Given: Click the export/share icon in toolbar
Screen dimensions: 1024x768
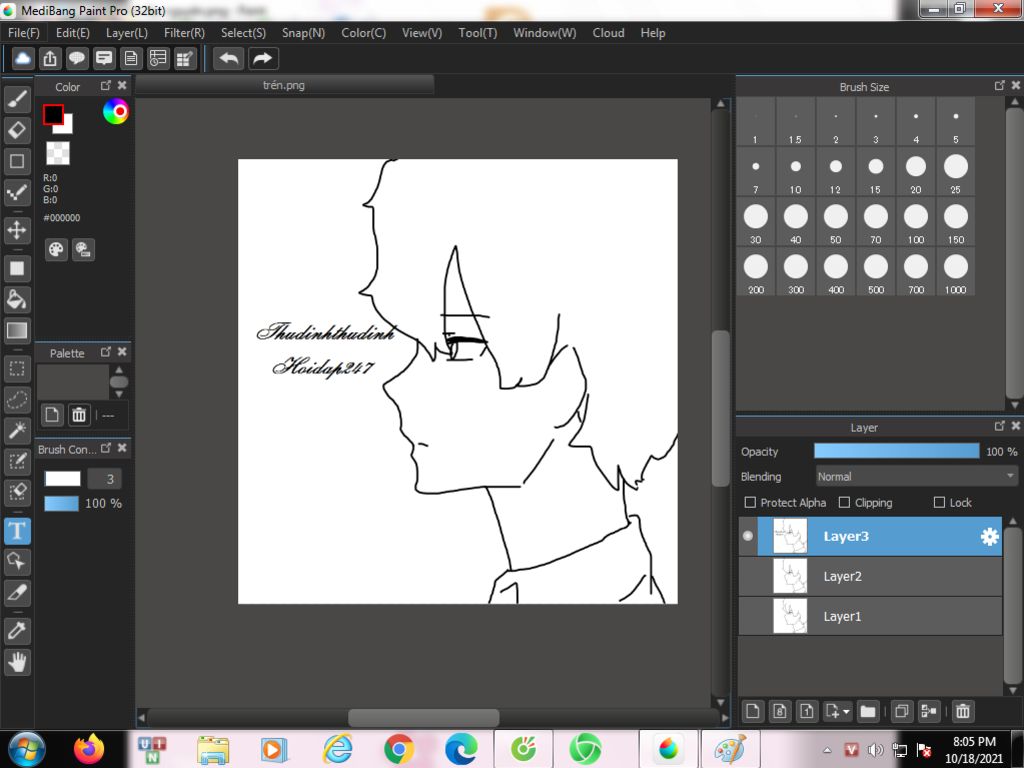Looking at the screenshot, I should pos(50,59).
